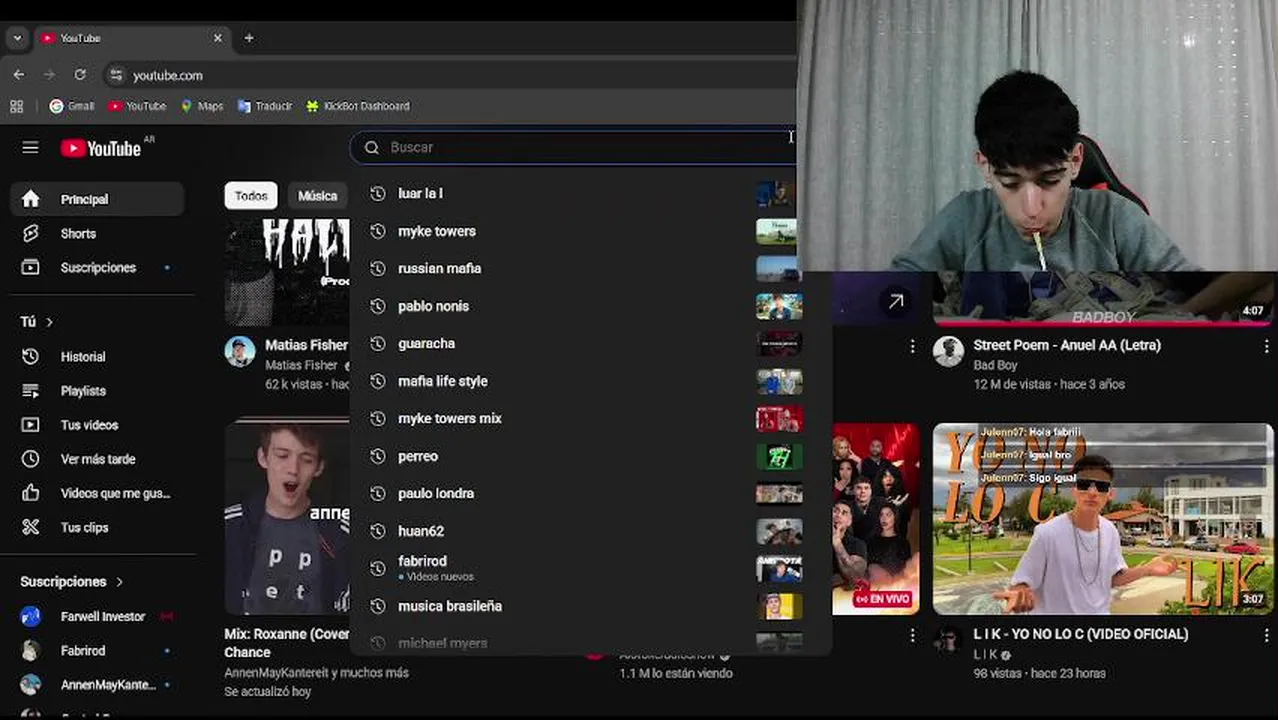Reload the page with the refresh icon
This screenshot has width=1278, height=720.
[80, 75]
